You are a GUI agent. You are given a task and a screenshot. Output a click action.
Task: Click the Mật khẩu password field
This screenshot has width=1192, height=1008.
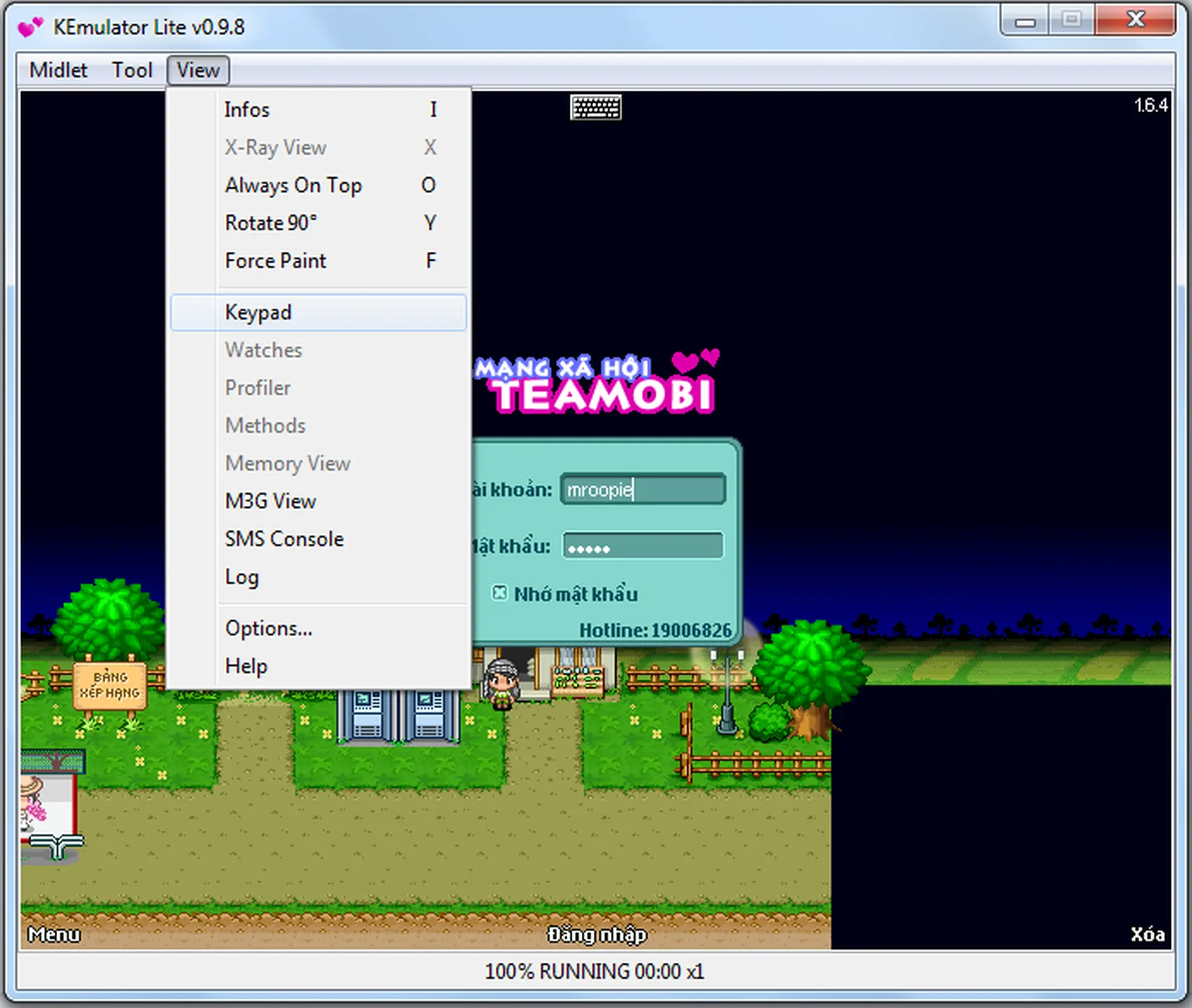[643, 546]
